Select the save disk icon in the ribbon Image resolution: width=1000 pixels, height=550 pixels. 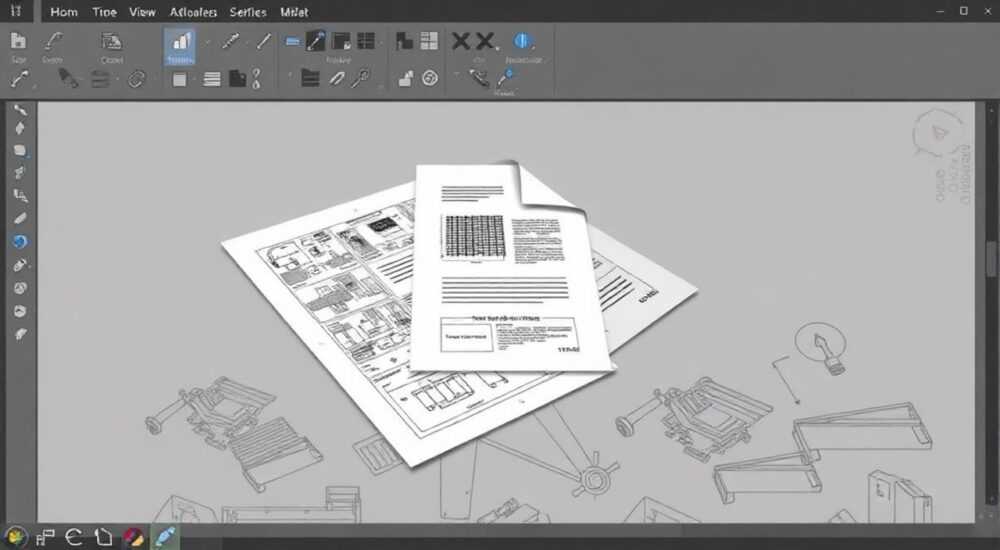click(x=18, y=41)
